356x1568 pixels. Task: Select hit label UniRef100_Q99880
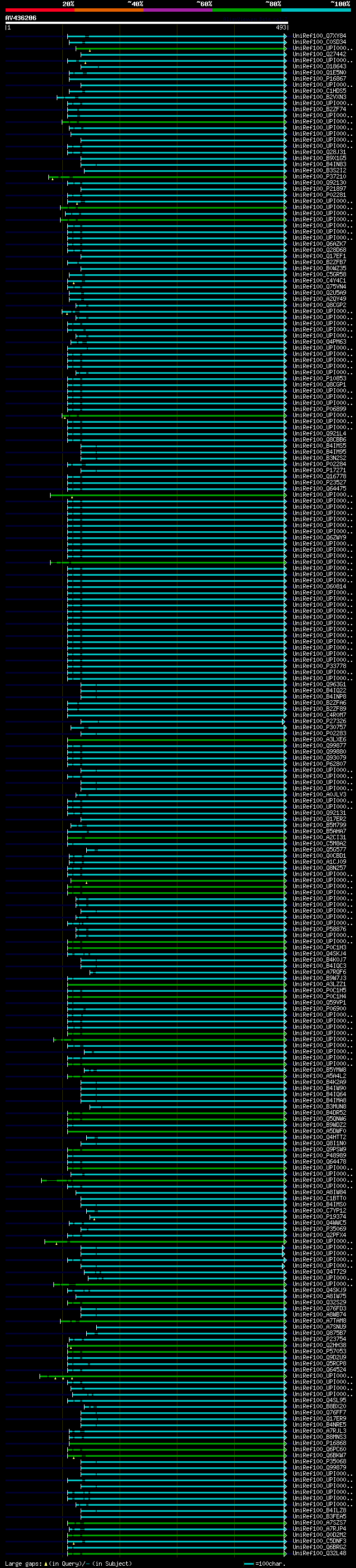(x=319, y=752)
